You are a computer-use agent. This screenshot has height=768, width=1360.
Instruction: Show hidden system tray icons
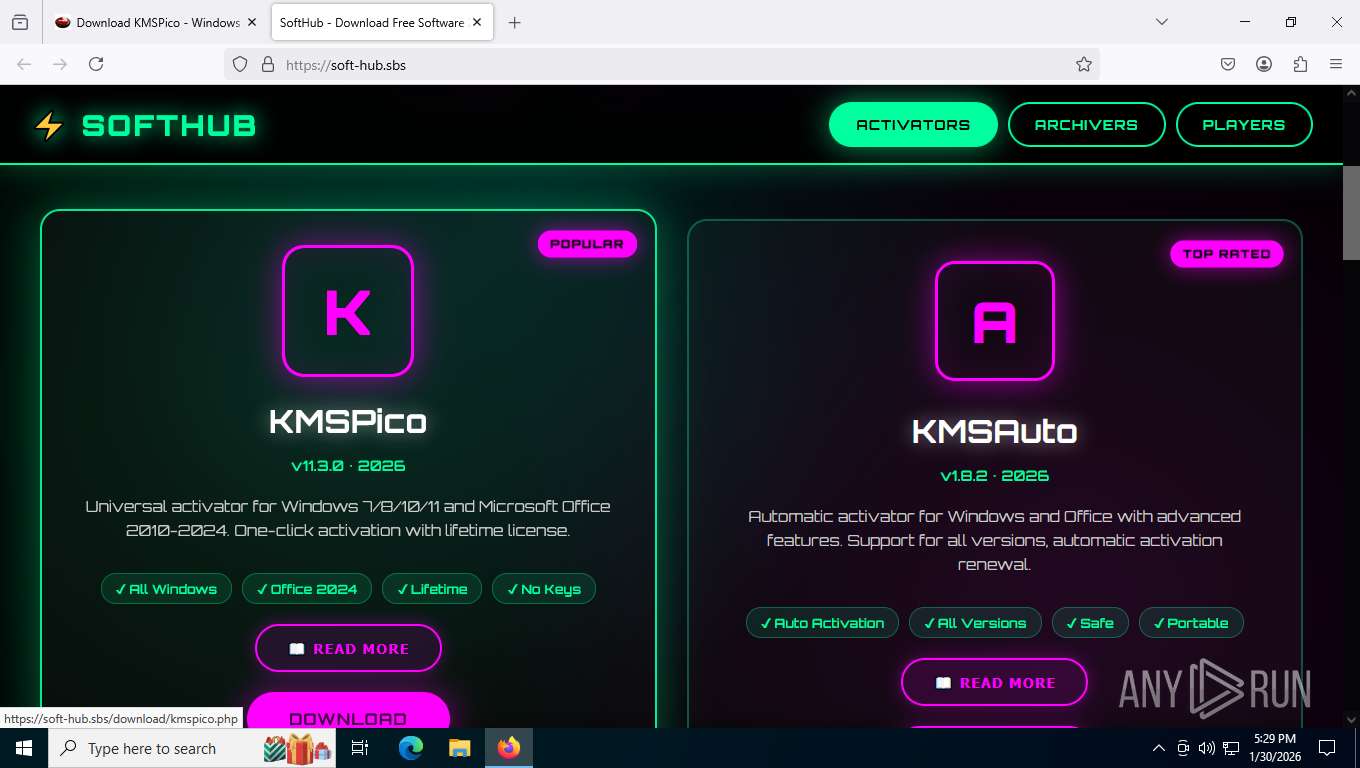click(x=1159, y=748)
